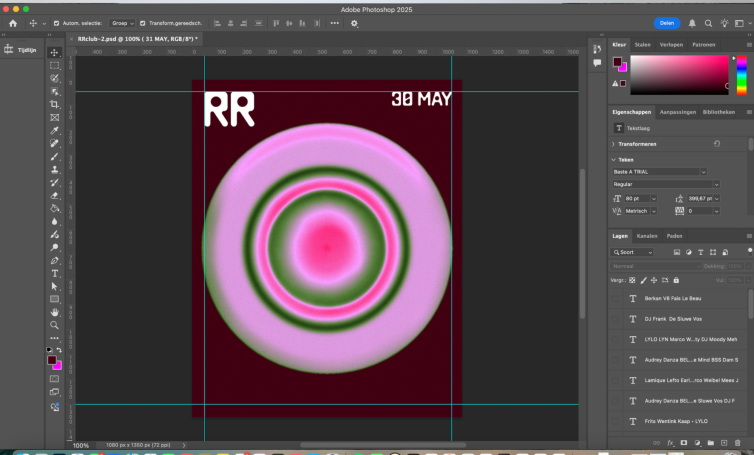Select the Type tool in the toolbar
Image resolution: width=754 pixels, height=455 pixels.
pyautogui.click(x=55, y=273)
